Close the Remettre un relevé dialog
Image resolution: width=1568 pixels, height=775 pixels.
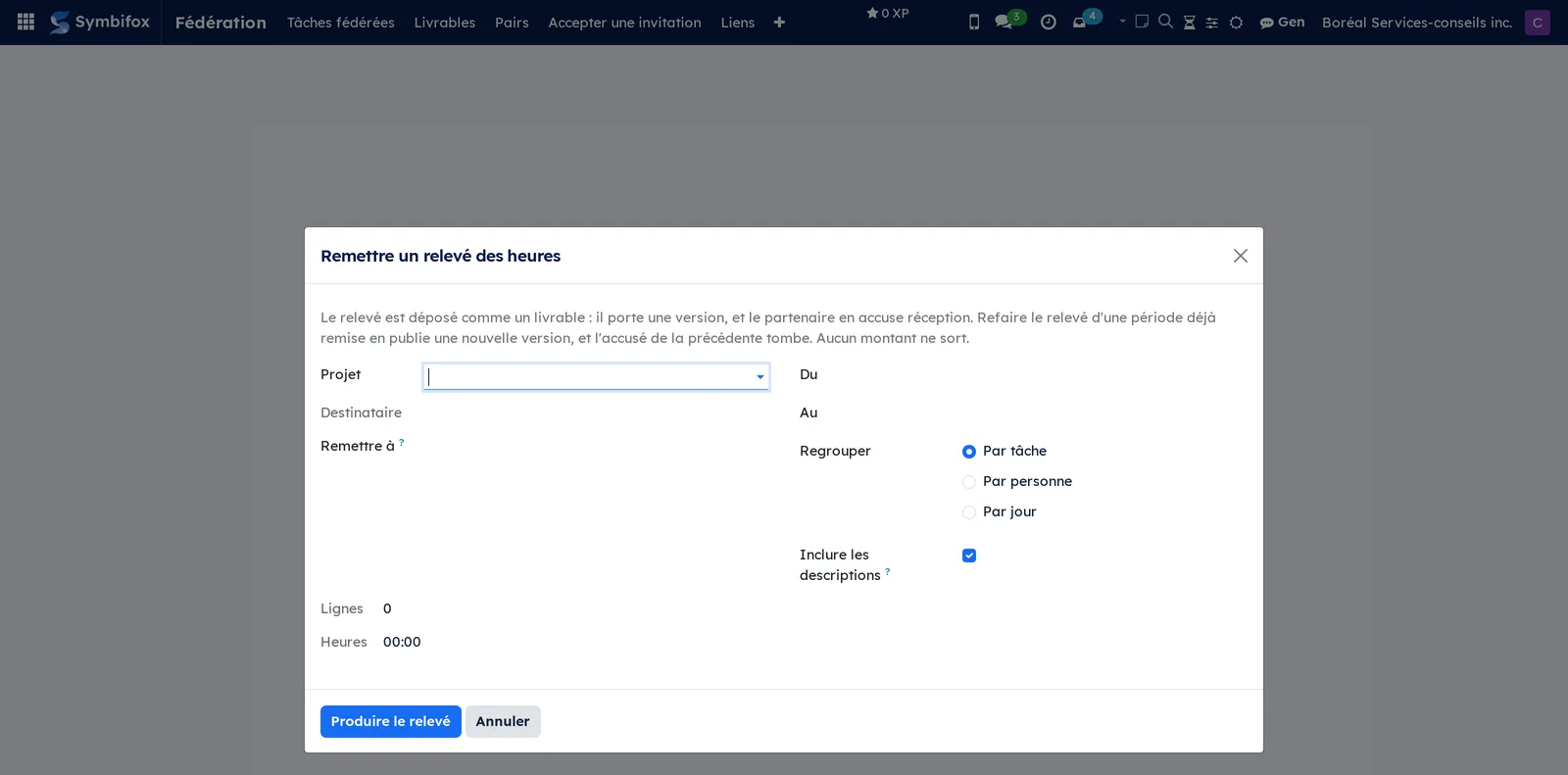pos(1241,256)
